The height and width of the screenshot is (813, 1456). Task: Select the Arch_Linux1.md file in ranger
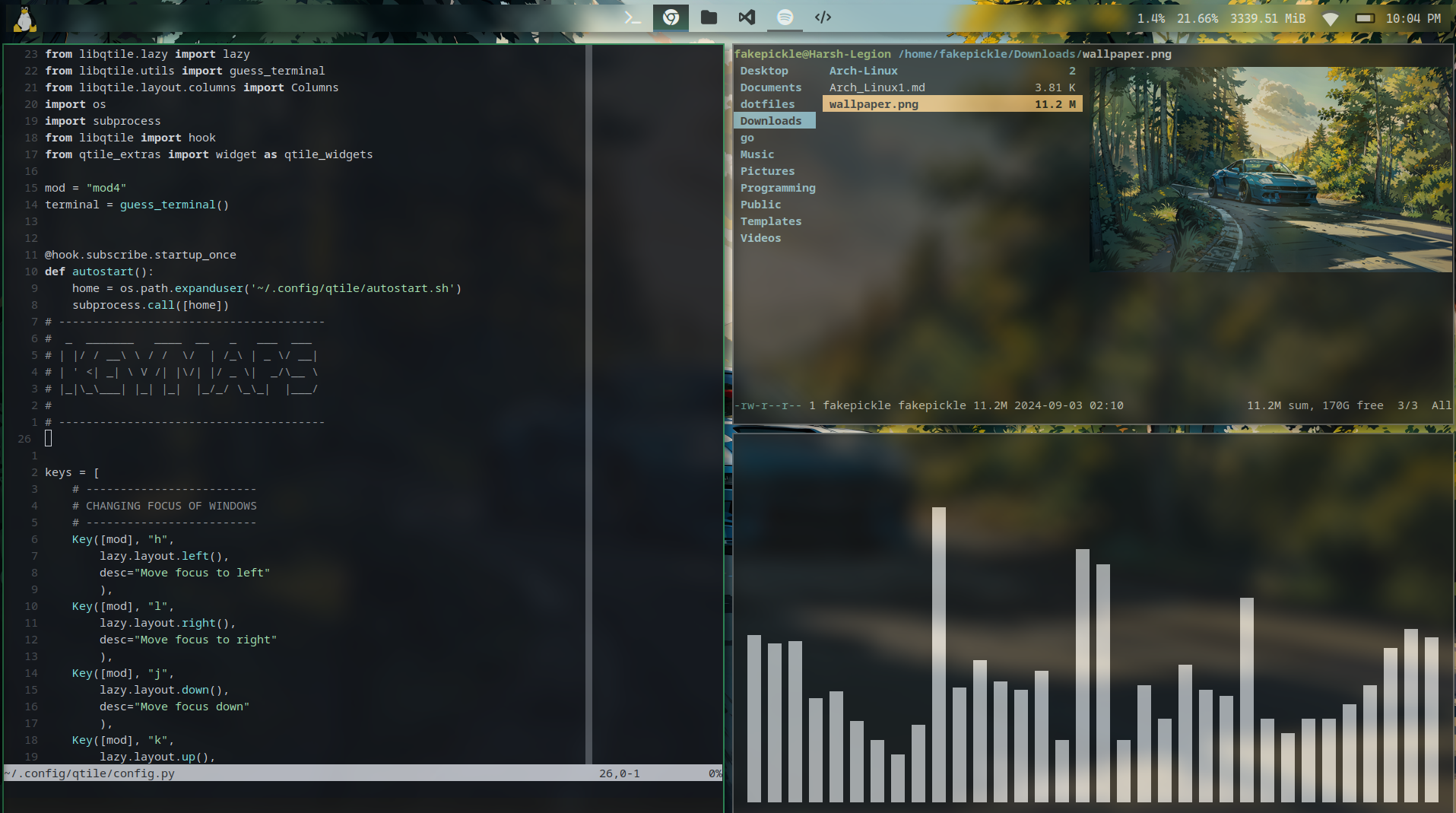click(x=952, y=87)
